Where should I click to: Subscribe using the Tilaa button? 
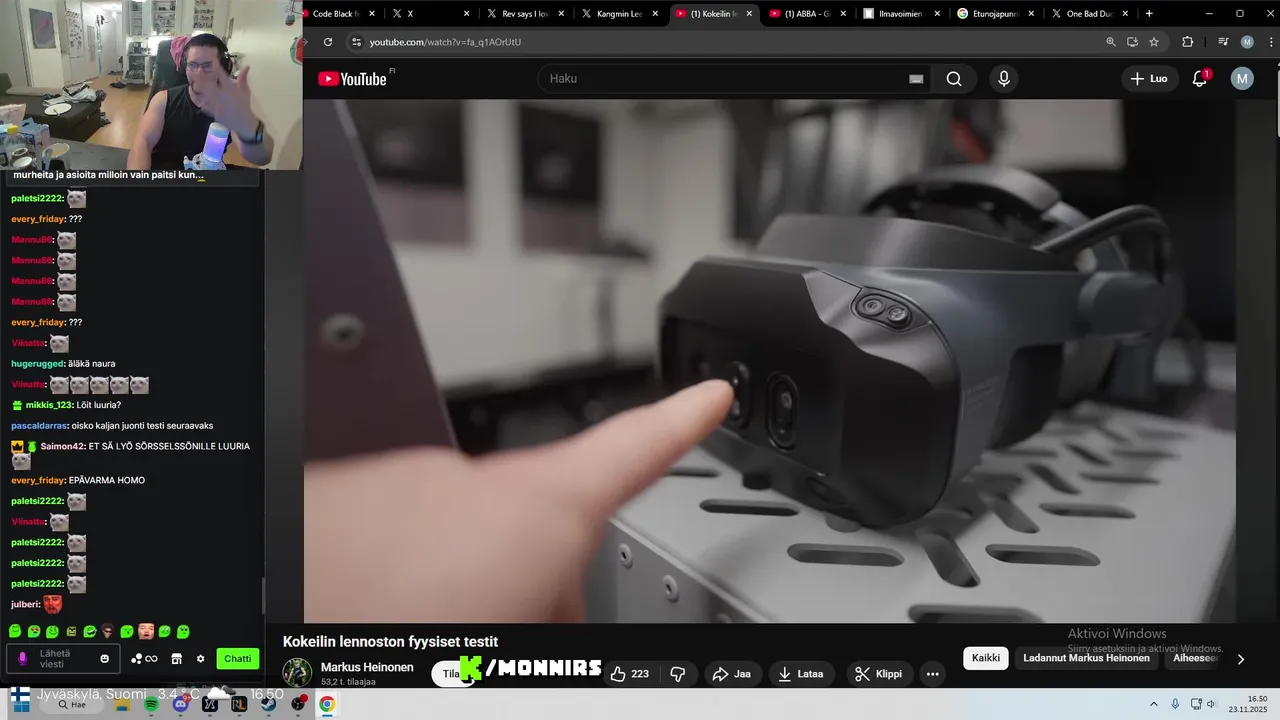(451, 674)
